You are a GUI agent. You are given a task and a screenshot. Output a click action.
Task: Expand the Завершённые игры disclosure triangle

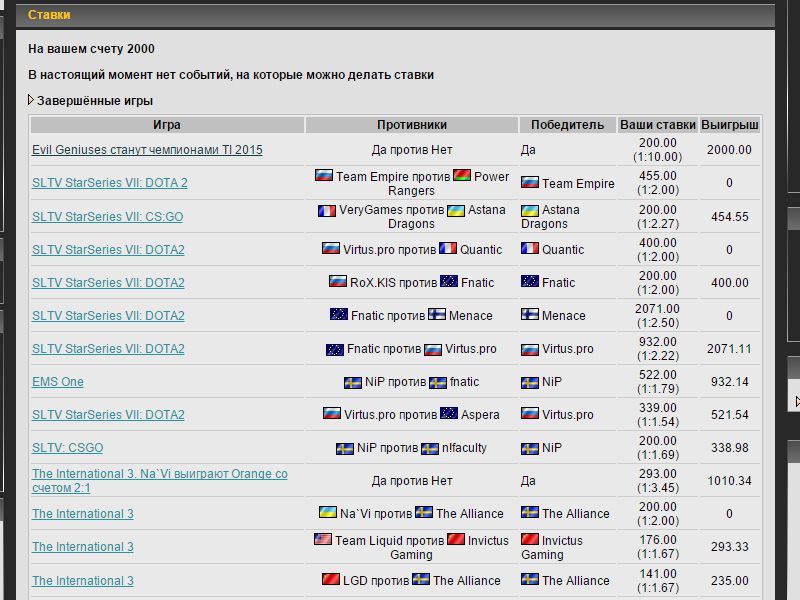pyautogui.click(x=31, y=100)
